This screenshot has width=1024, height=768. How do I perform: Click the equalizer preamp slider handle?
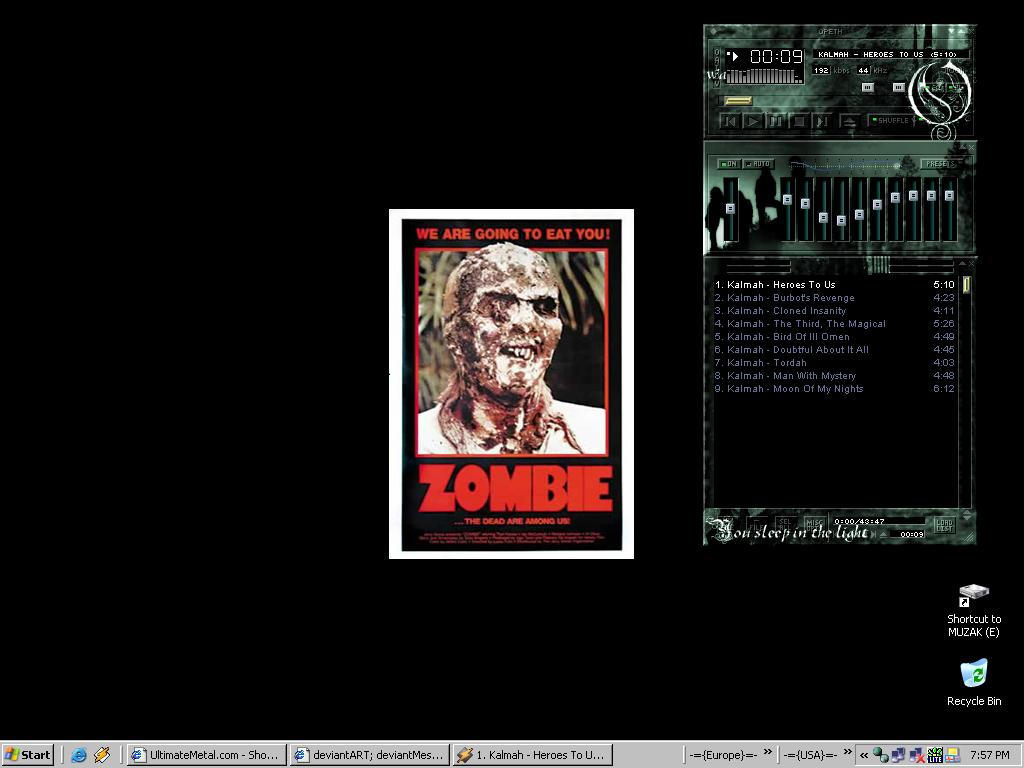click(x=730, y=208)
